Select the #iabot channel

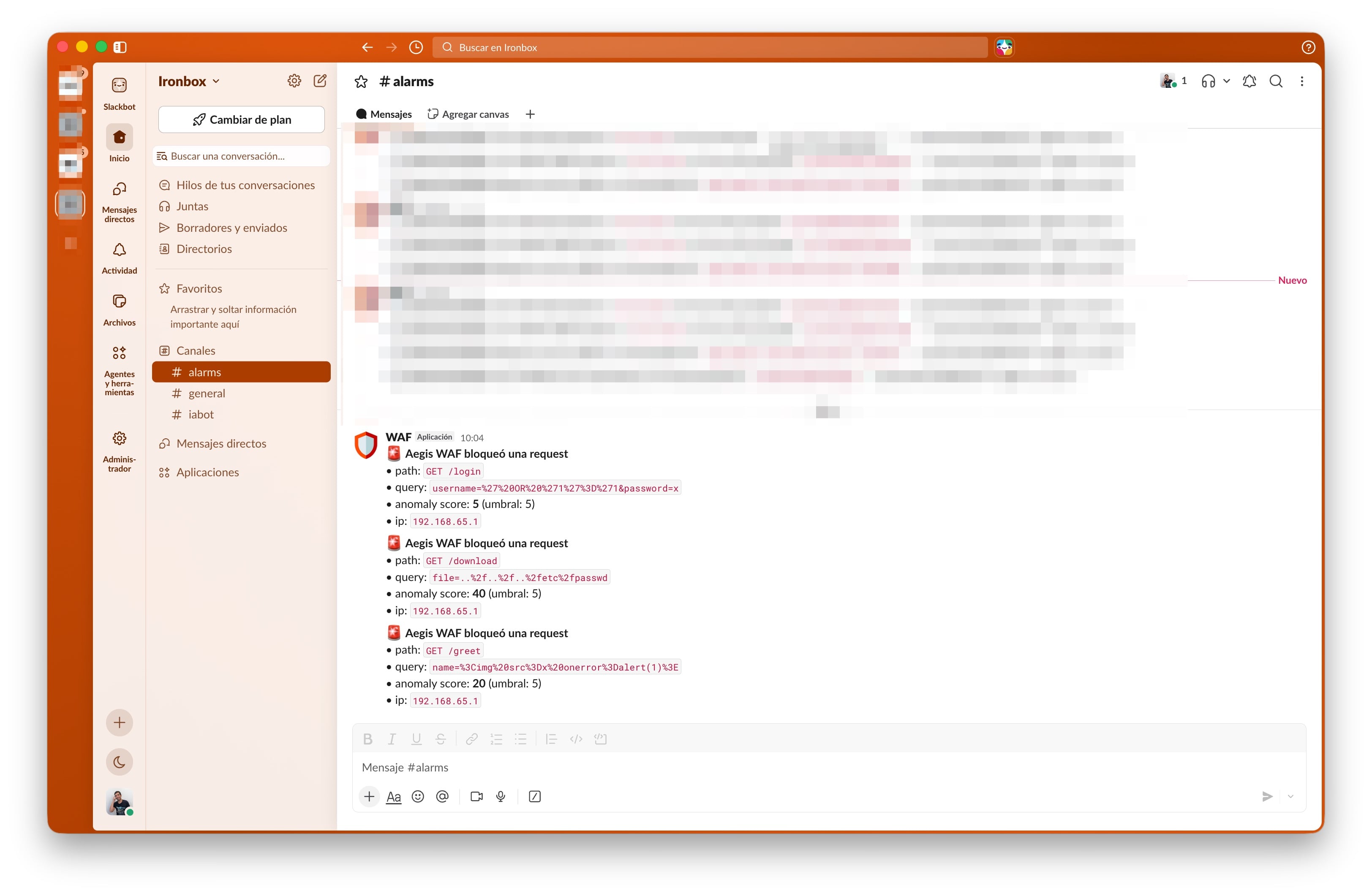point(241,415)
